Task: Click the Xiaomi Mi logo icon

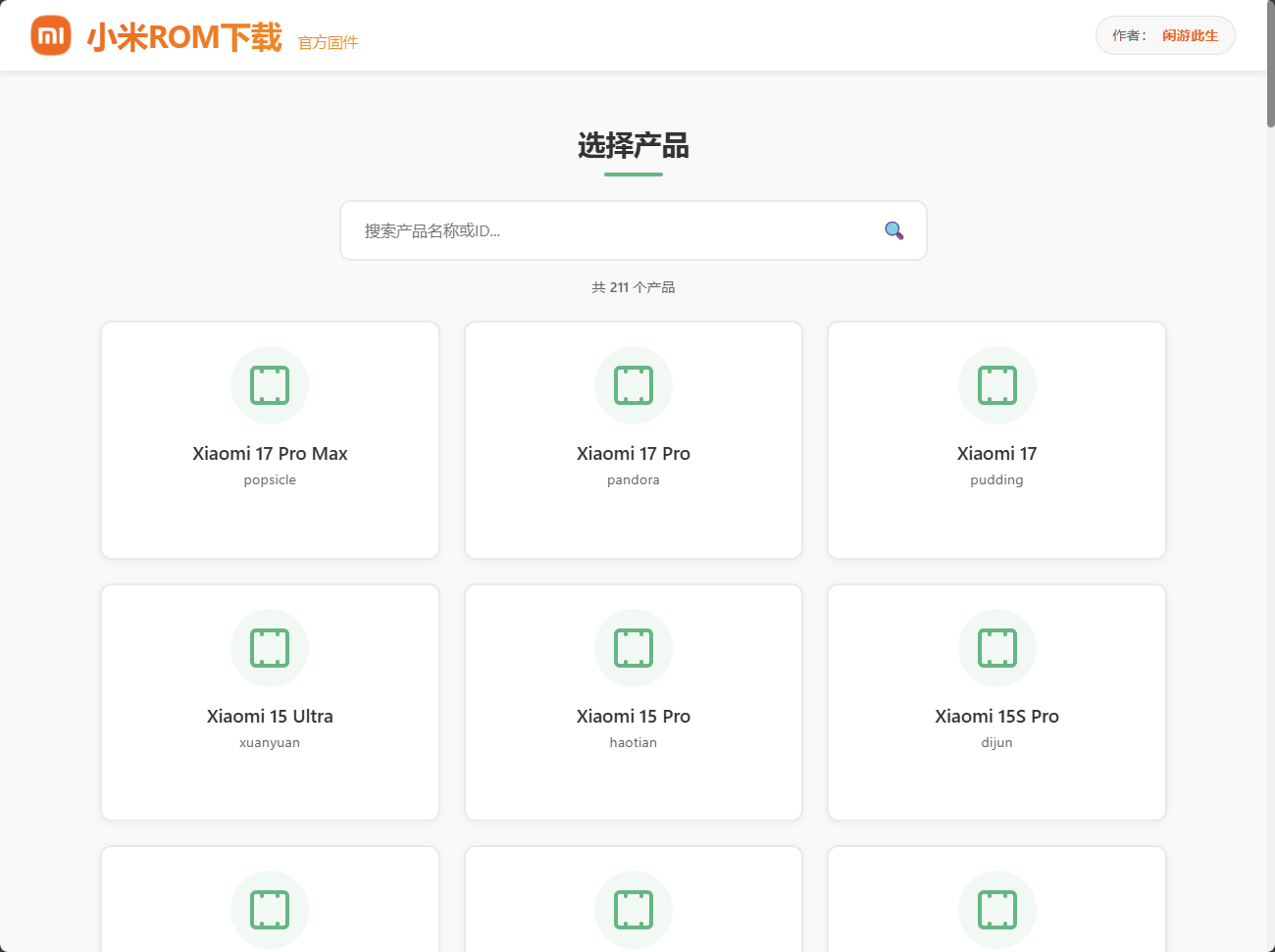Action: coord(51,35)
